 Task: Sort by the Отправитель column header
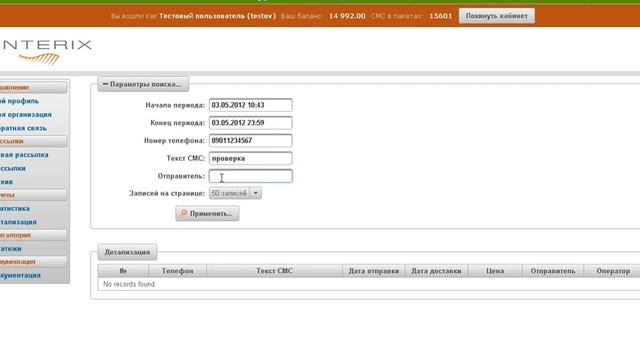(x=553, y=271)
